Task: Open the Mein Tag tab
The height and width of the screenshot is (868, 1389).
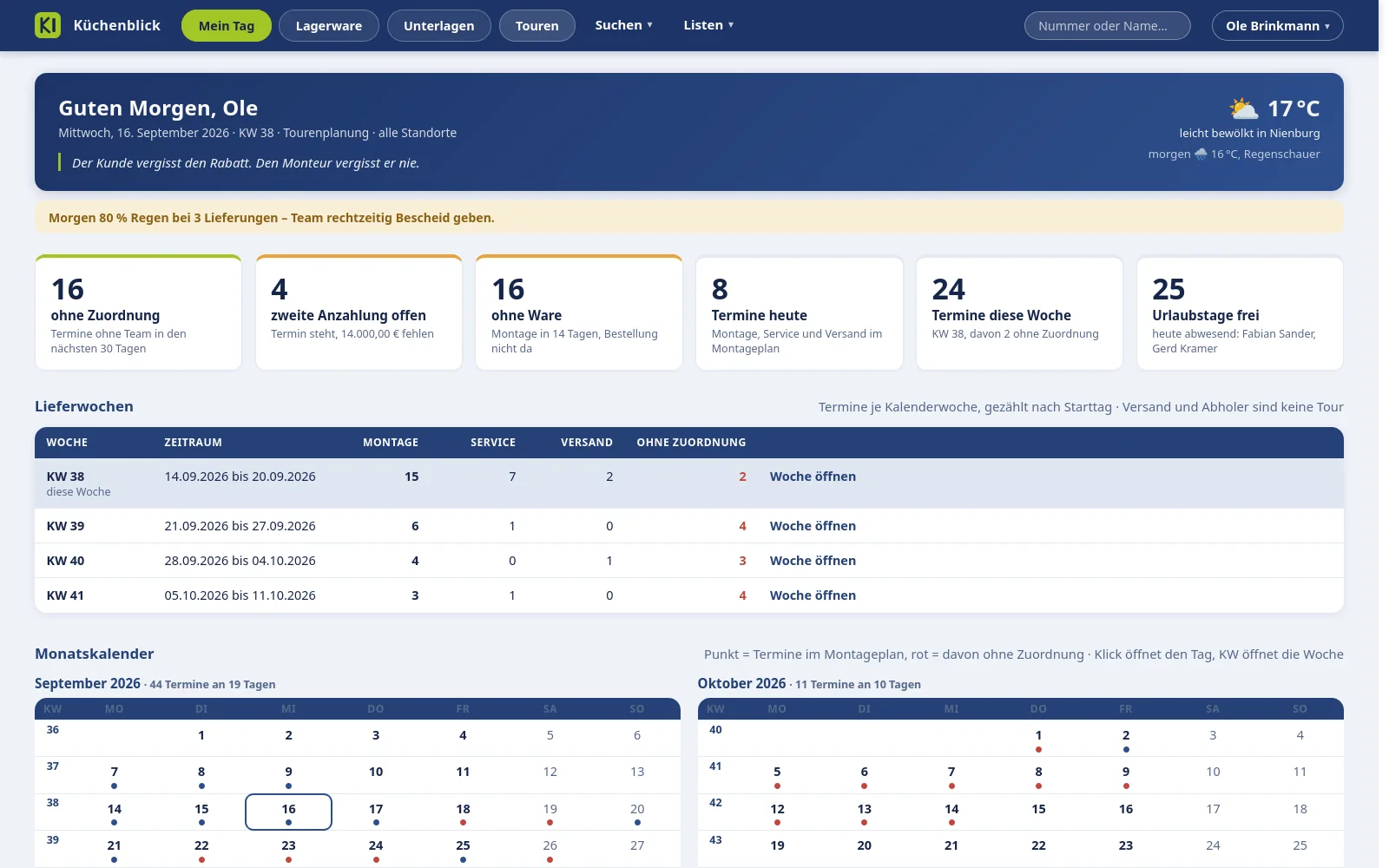Action: pos(227,26)
